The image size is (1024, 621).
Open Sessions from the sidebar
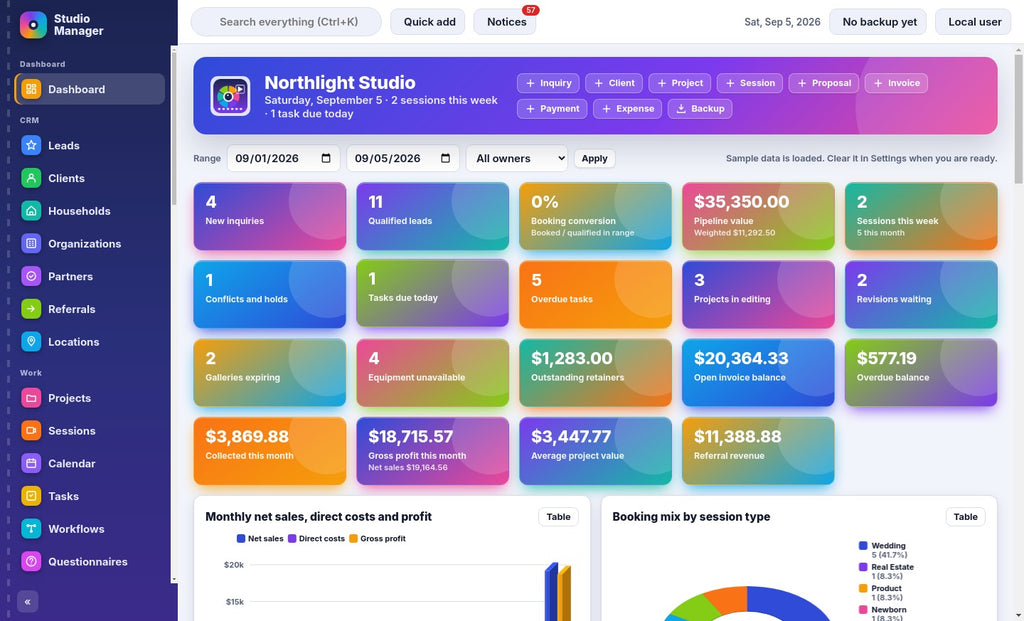(89, 430)
